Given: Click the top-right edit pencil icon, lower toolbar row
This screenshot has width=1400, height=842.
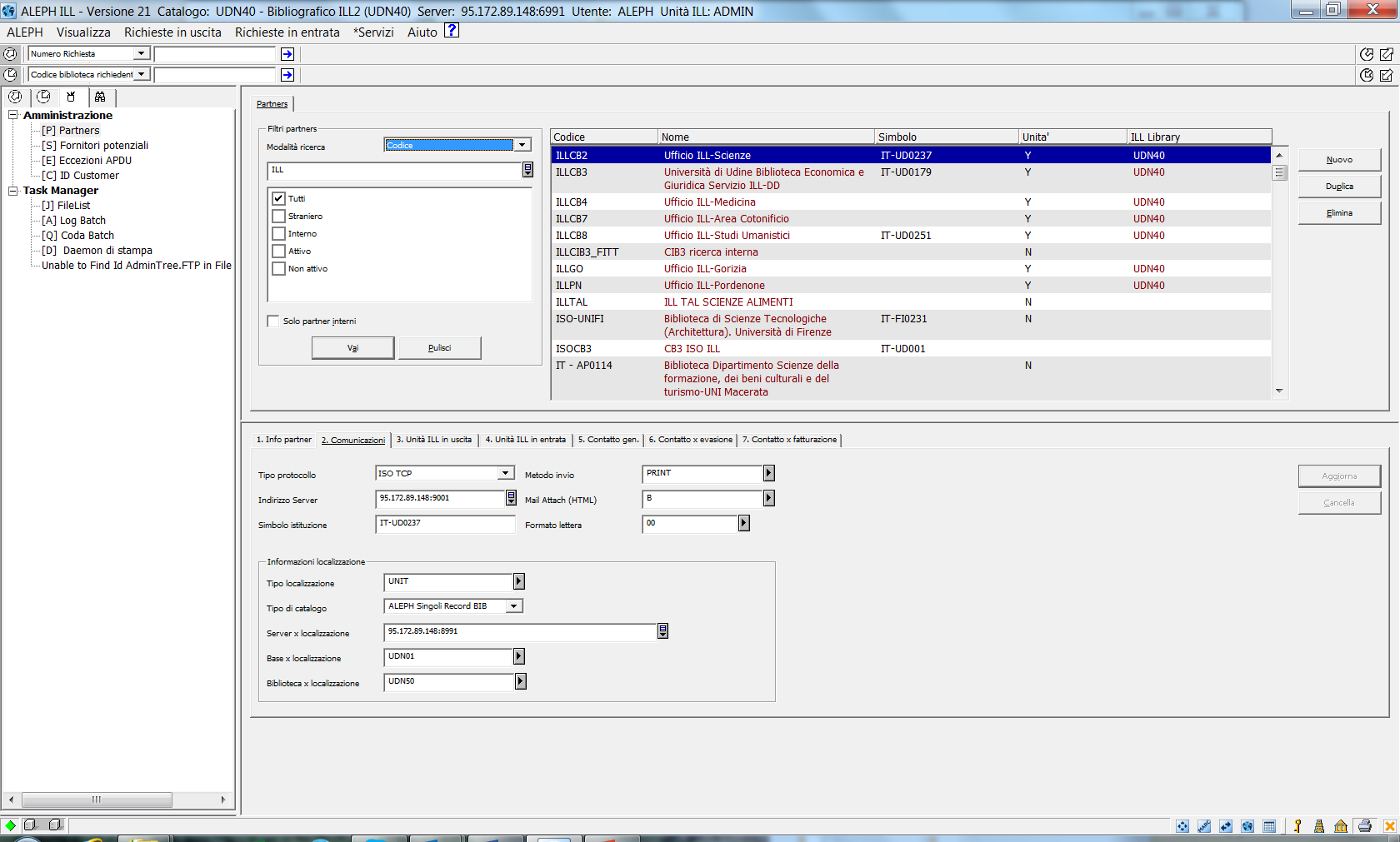Looking at the screenshot, I should pyautogui.click(x=1387, y=75).
